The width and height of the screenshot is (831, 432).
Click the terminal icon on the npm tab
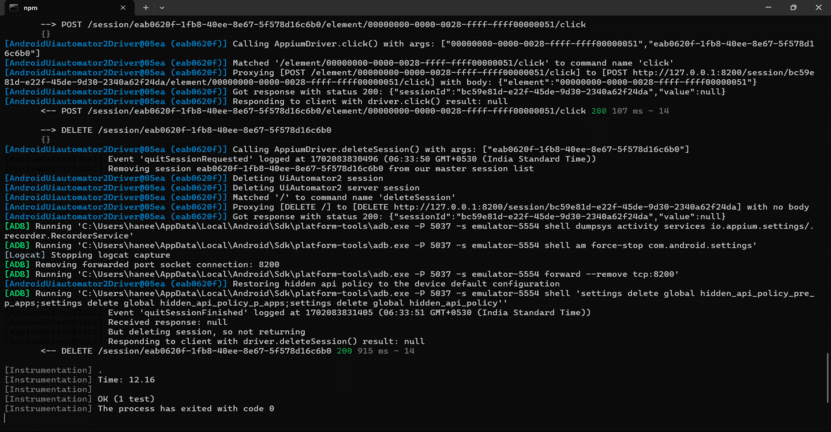(x=13, y=7)
